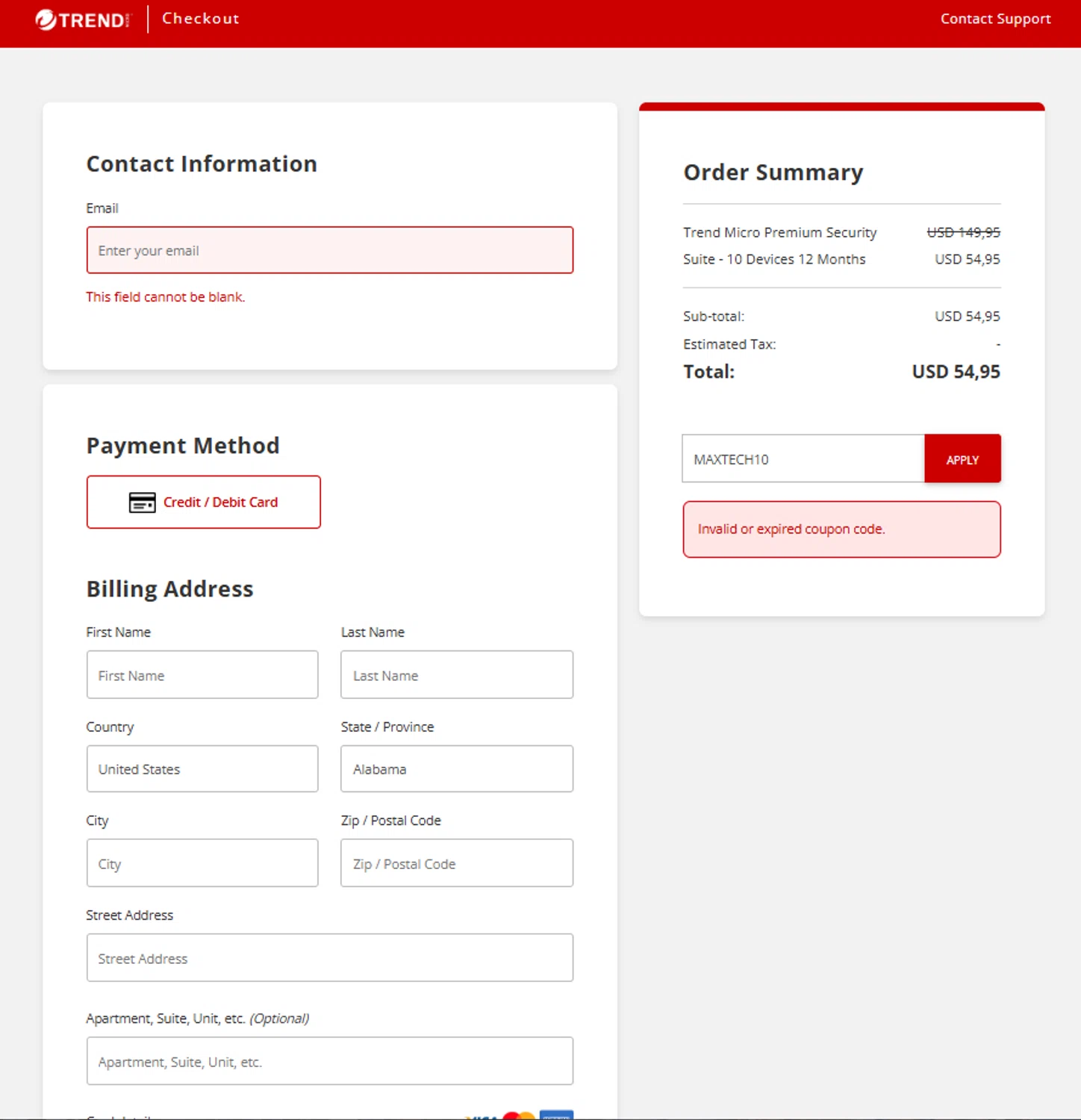Click the Checkout header label

[x=201, y=19]
